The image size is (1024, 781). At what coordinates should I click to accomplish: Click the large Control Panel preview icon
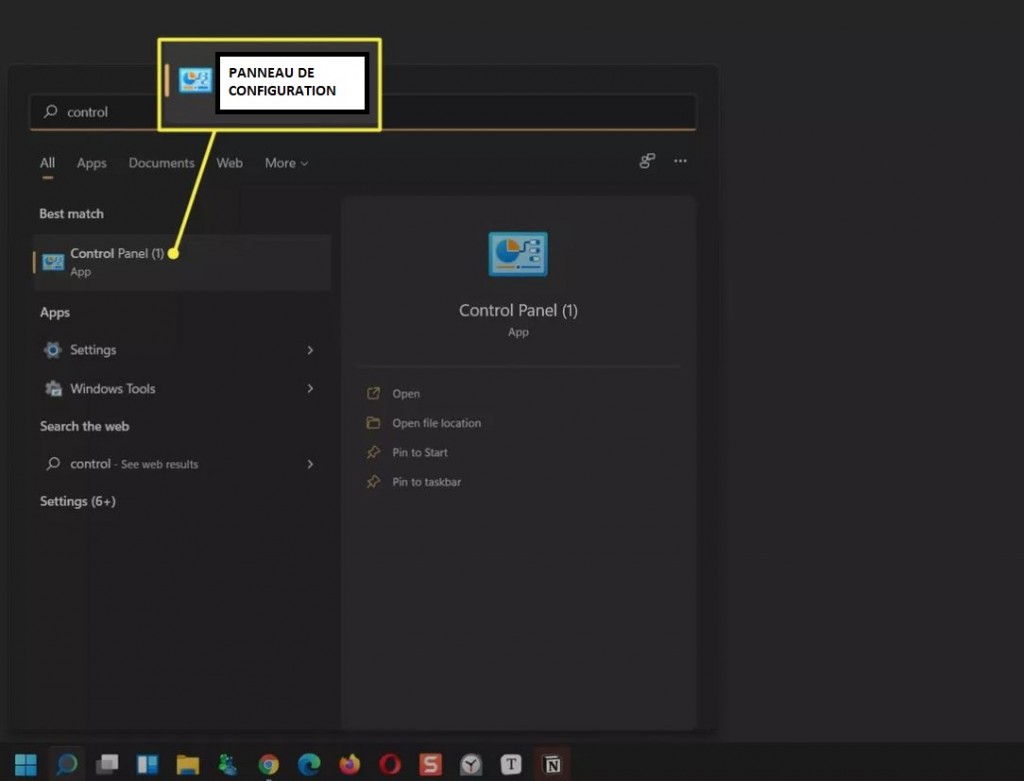pos(518,254)
